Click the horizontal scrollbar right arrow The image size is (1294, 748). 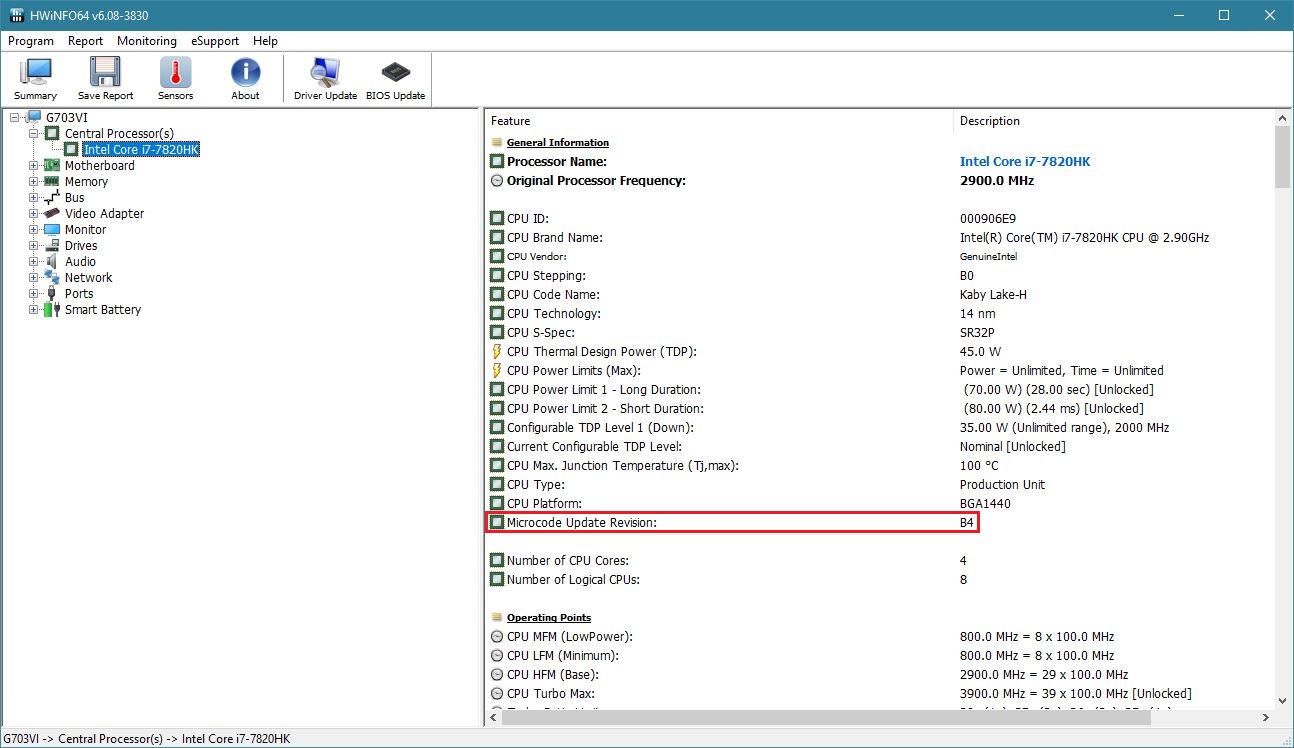tap(1266, 717)
